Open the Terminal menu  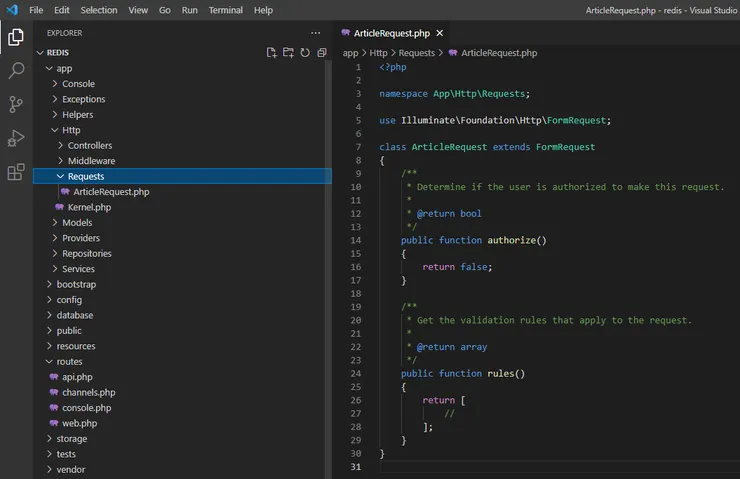225,10
